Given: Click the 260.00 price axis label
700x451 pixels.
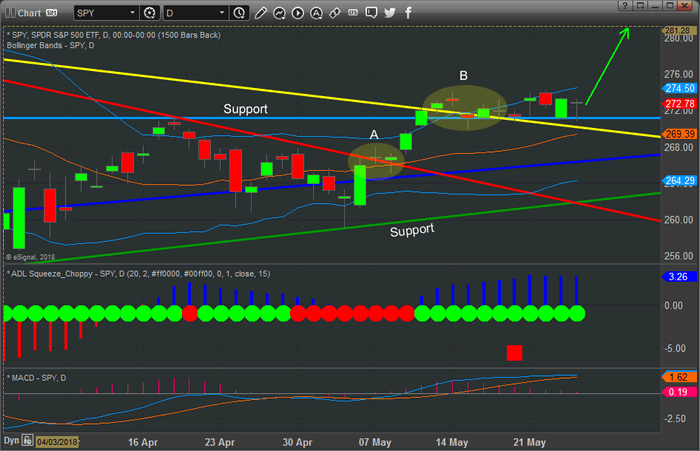Looking at the screenshot, I should point(679,220).
